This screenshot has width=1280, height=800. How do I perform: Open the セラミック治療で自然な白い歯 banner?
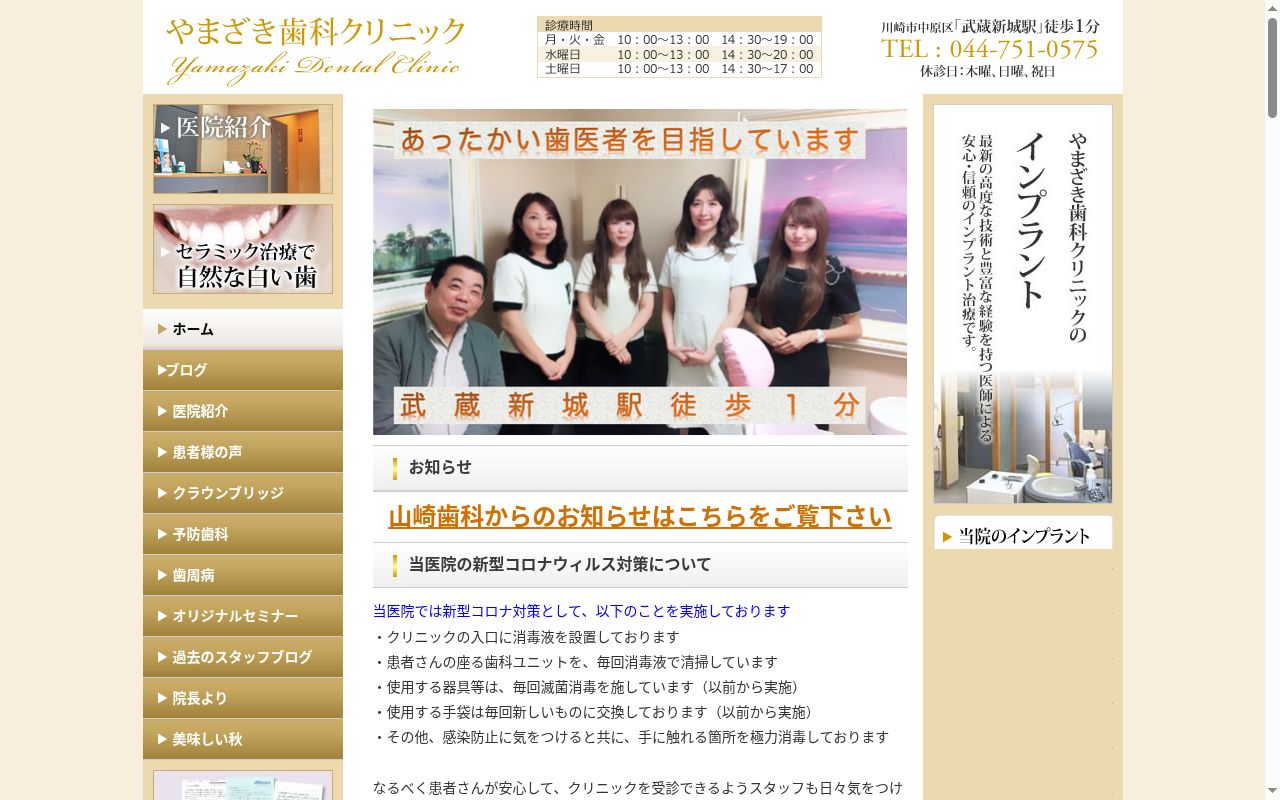(x=243, y=249)
